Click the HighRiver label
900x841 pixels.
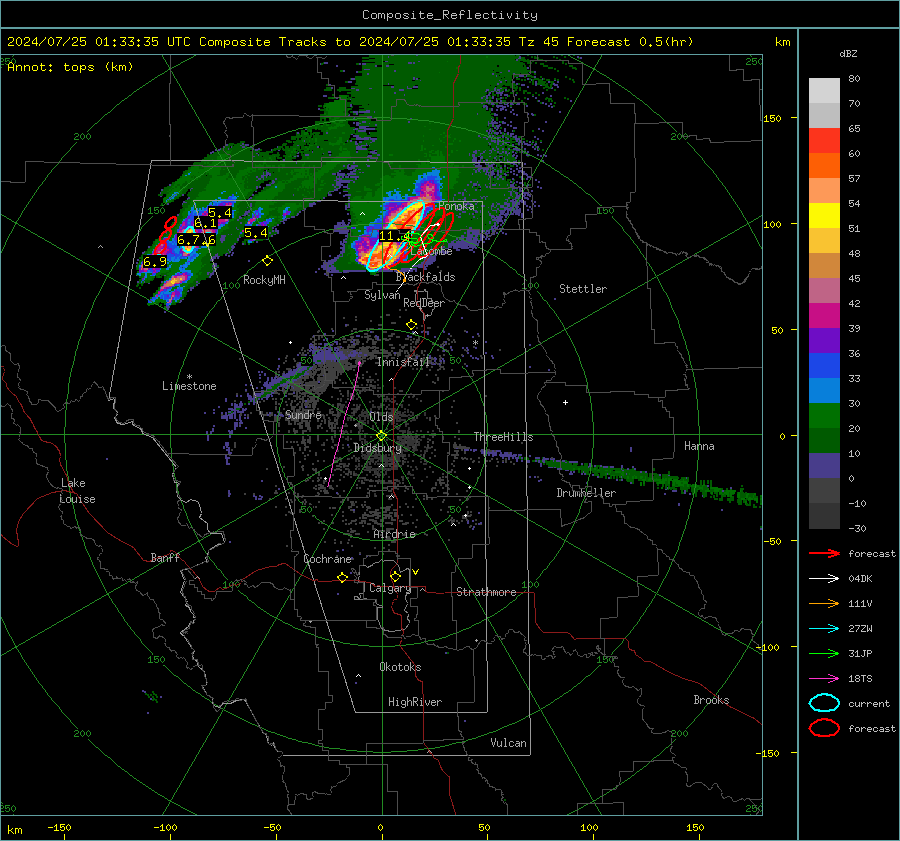pyautogui.click(x=415, y=702)
